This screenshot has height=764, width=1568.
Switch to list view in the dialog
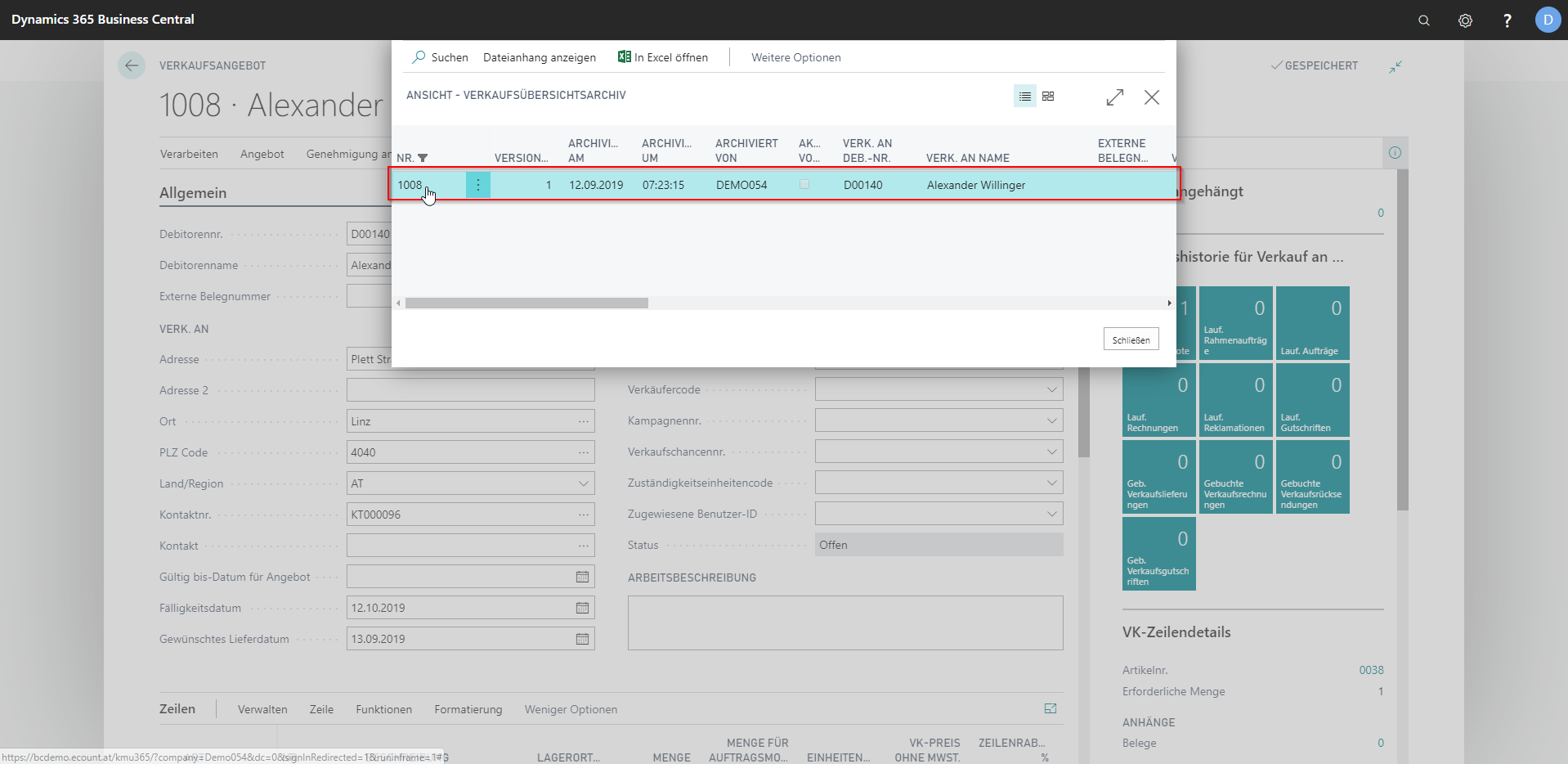tap(1024, 97)
